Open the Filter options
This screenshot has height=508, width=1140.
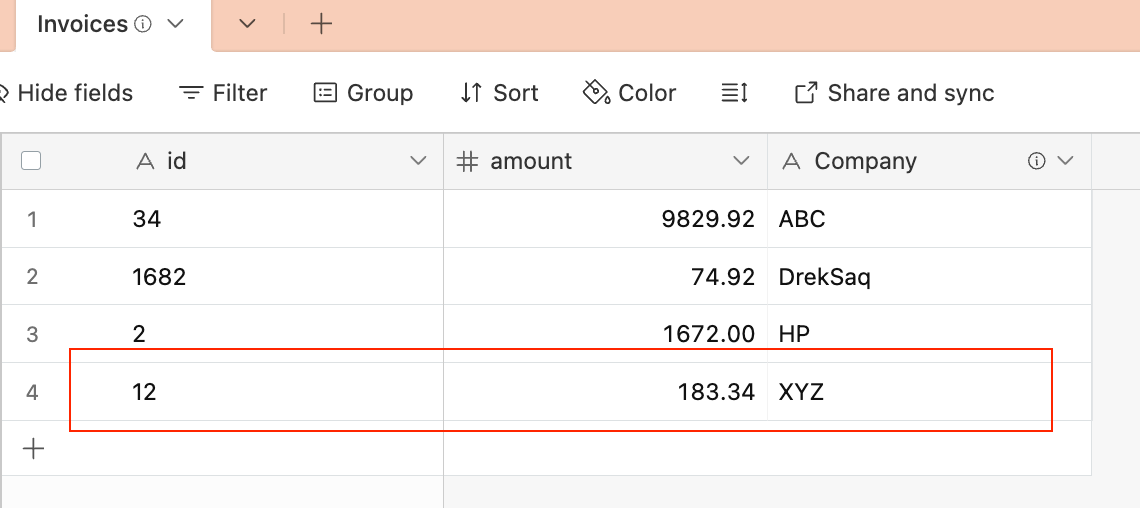tap(223, 93)
